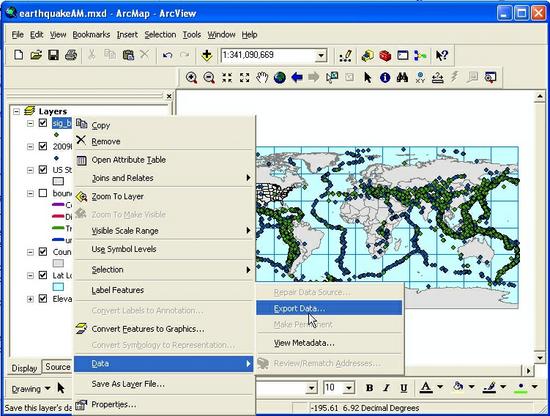Viewport: 550px width, 416px height.
Task: Launch ArcCatalog from toolbar
Action: tap(367, 55)
